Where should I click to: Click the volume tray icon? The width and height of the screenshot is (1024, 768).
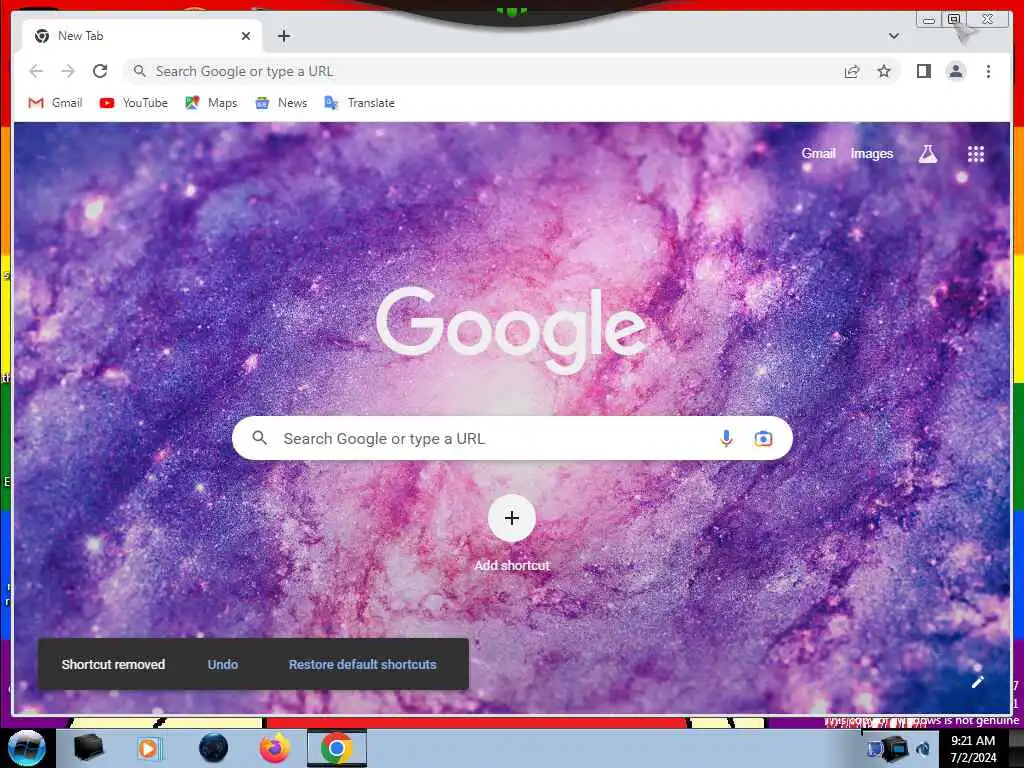tap(923, 749)
